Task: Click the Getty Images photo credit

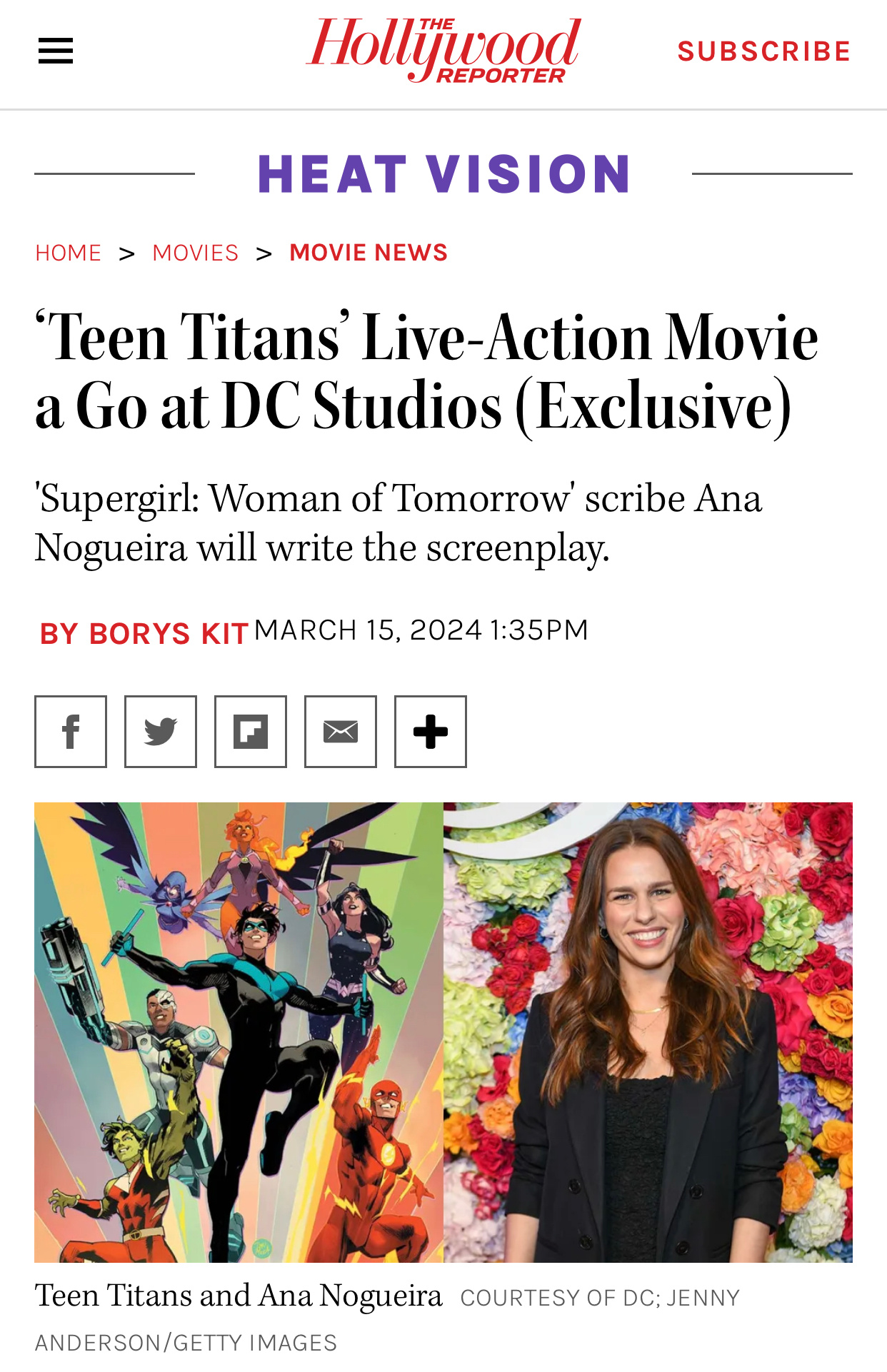Action: (387, 1320)
